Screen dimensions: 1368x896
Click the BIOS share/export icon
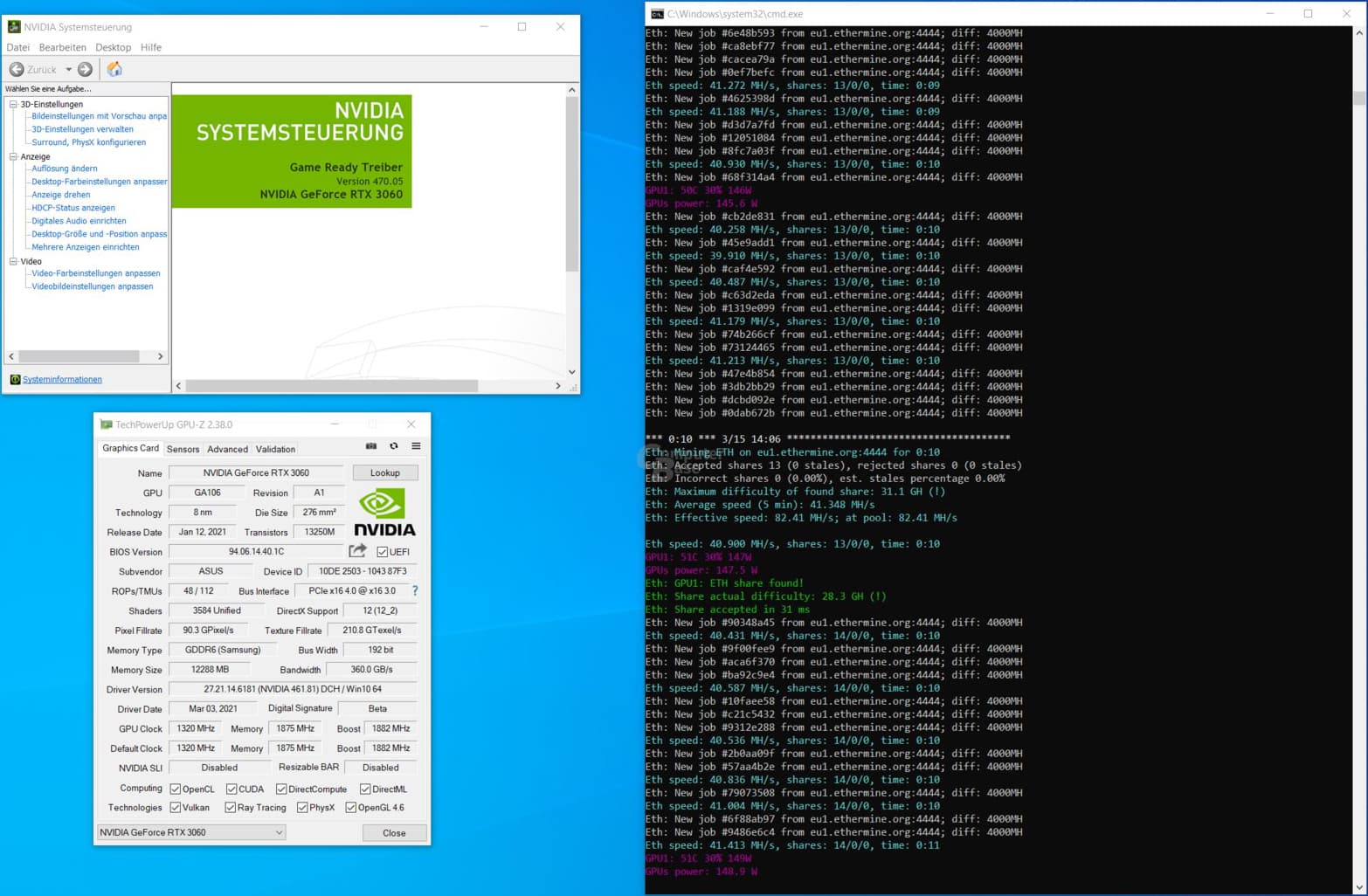coord(357,551)
